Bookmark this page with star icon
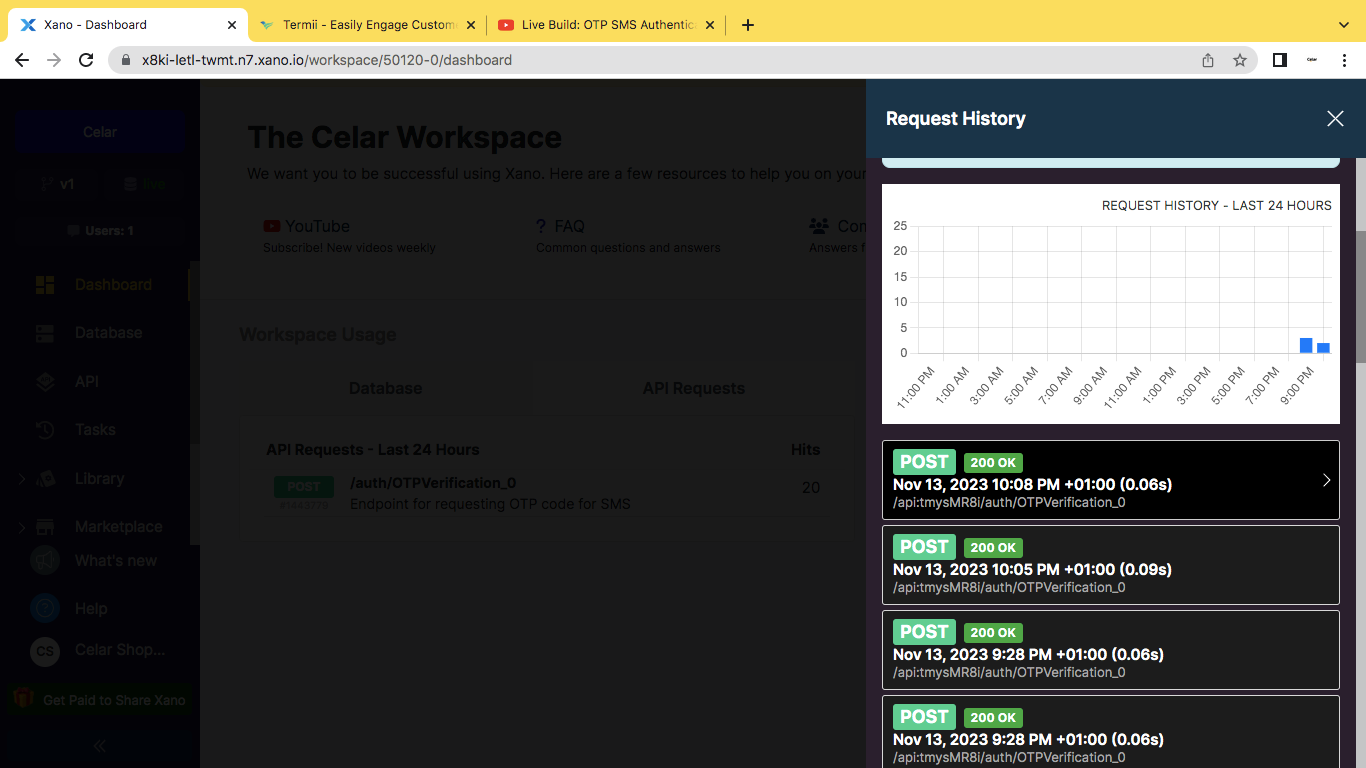Image resolution: width=1366 pixels, height=768 pixels. (x=1240, y=60)
